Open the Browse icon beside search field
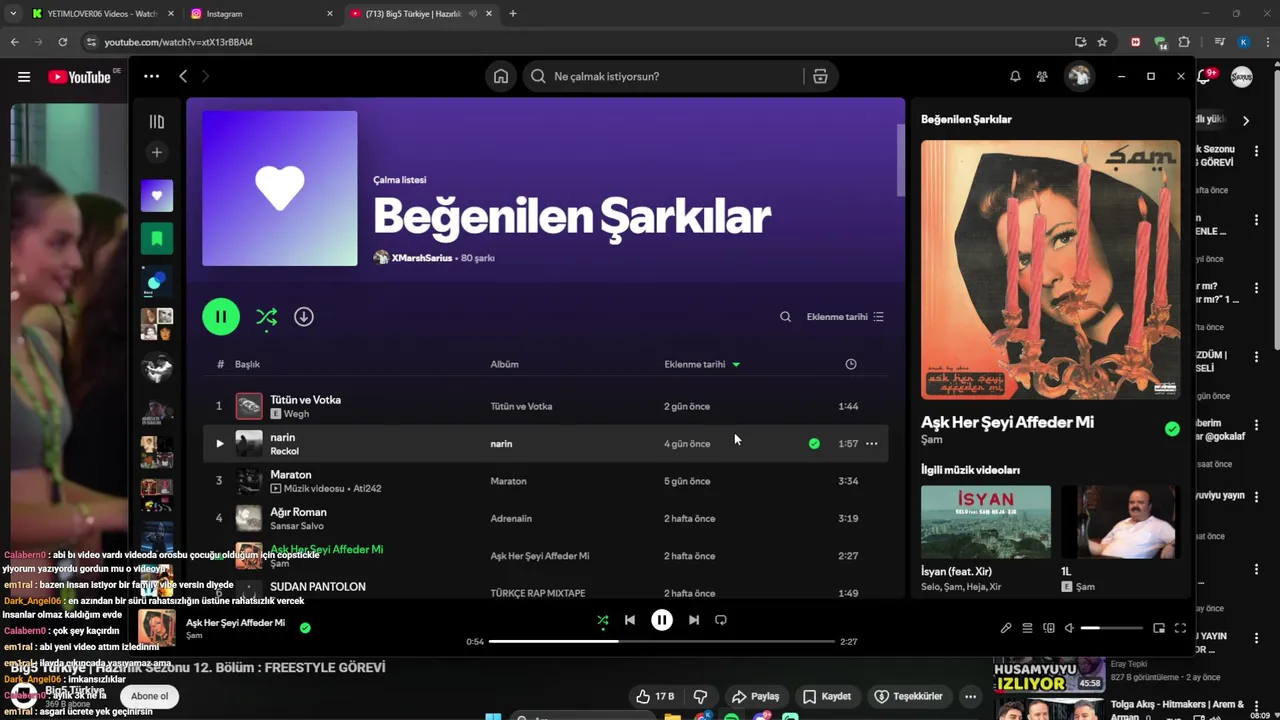Screen dimensions: 1280x720 pyautogui.click(x=820, y=76)
